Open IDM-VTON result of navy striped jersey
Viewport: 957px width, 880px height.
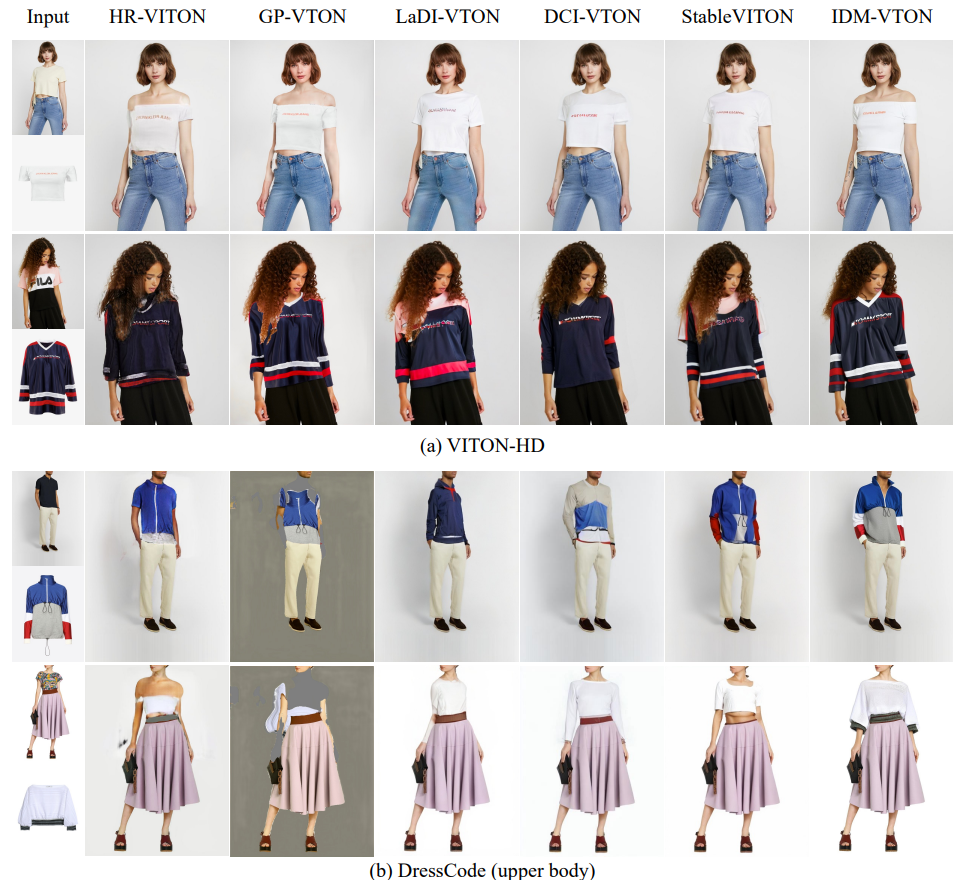pos(881,330)
